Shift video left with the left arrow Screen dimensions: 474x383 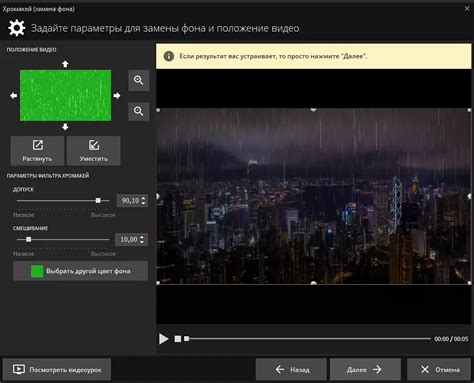14,96
